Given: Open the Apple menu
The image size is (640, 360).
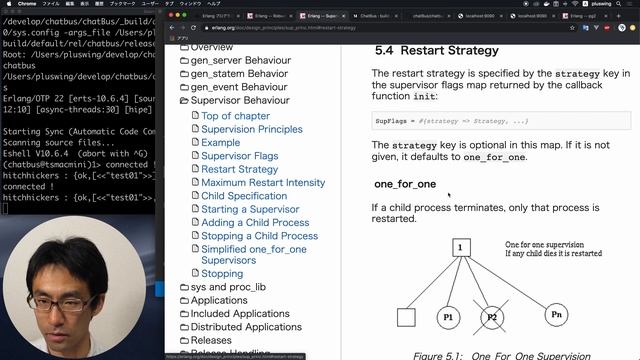Looking at the screenshot, I should tap(8, 4).
